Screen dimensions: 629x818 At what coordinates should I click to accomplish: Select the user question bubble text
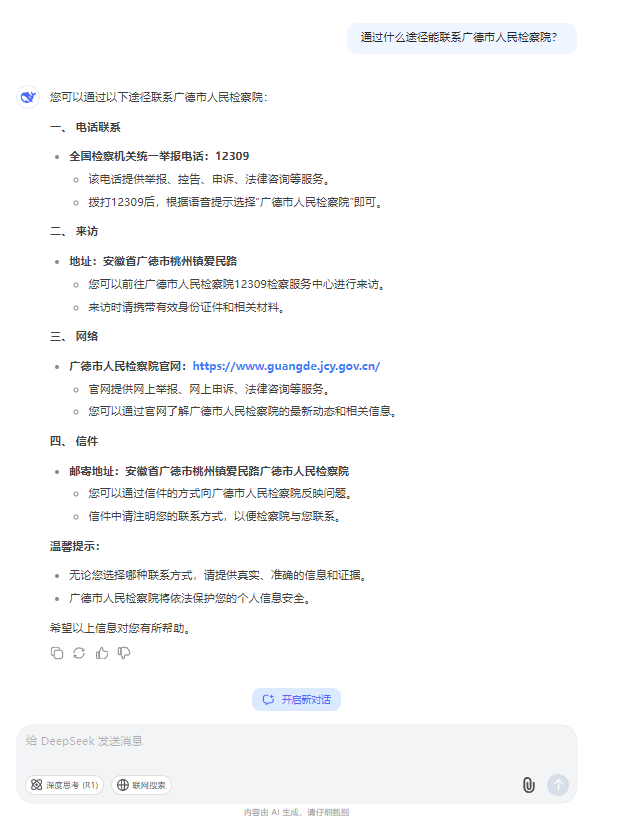[458, 38]
